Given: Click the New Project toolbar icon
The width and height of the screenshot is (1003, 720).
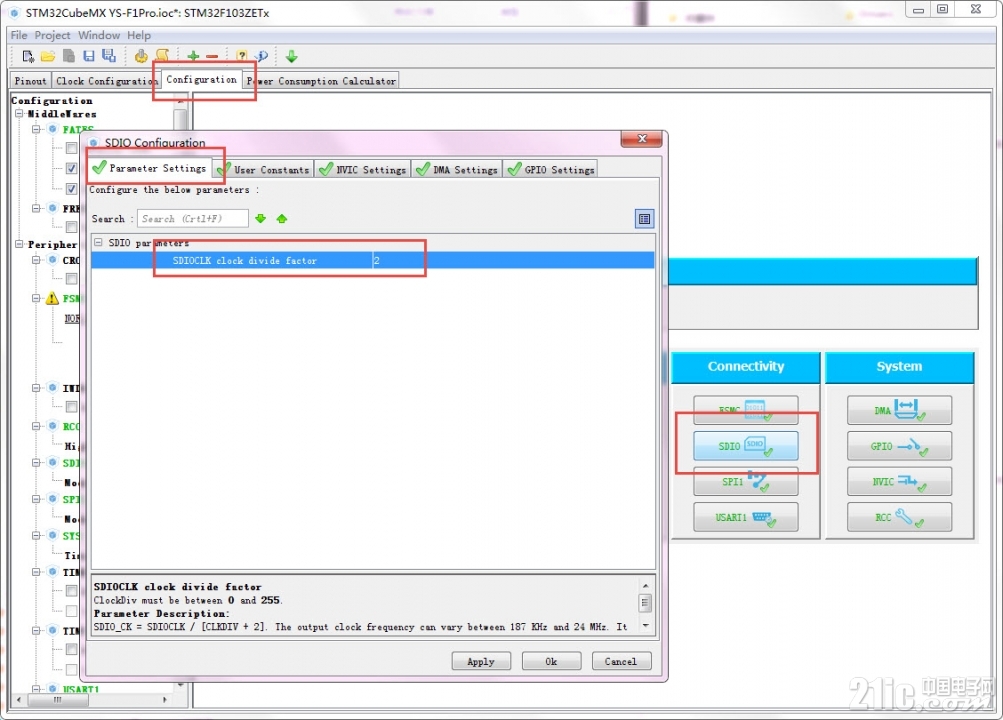Looking at the screenshot, I should (28, 56).
